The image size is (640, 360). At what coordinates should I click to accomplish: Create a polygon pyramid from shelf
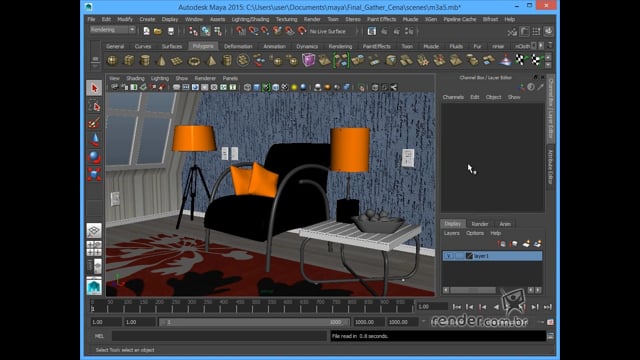[211, 61]
